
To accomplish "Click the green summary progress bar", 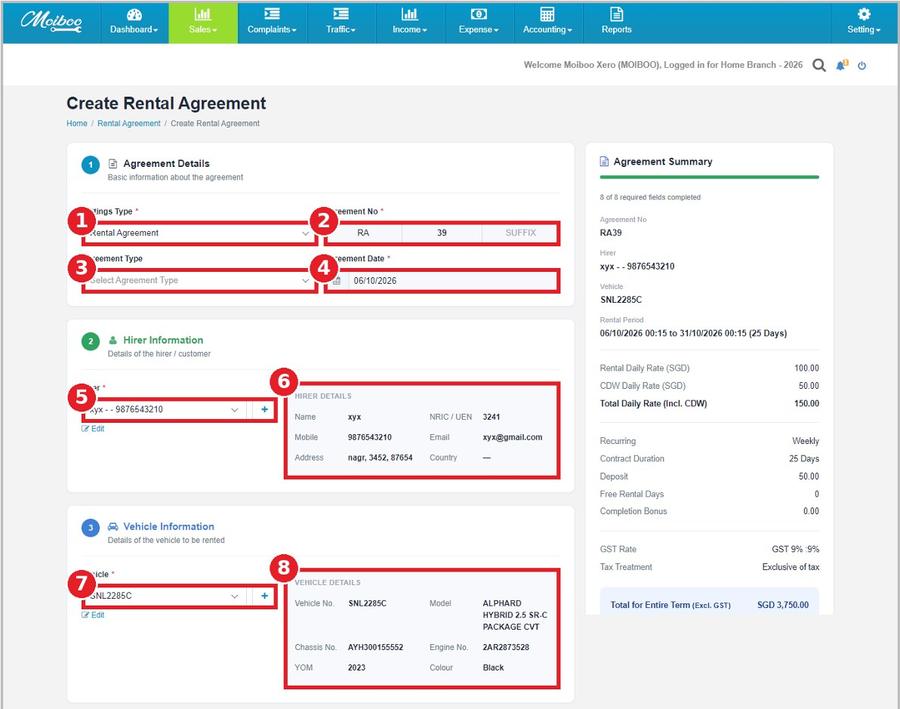I will click(709, 177).
